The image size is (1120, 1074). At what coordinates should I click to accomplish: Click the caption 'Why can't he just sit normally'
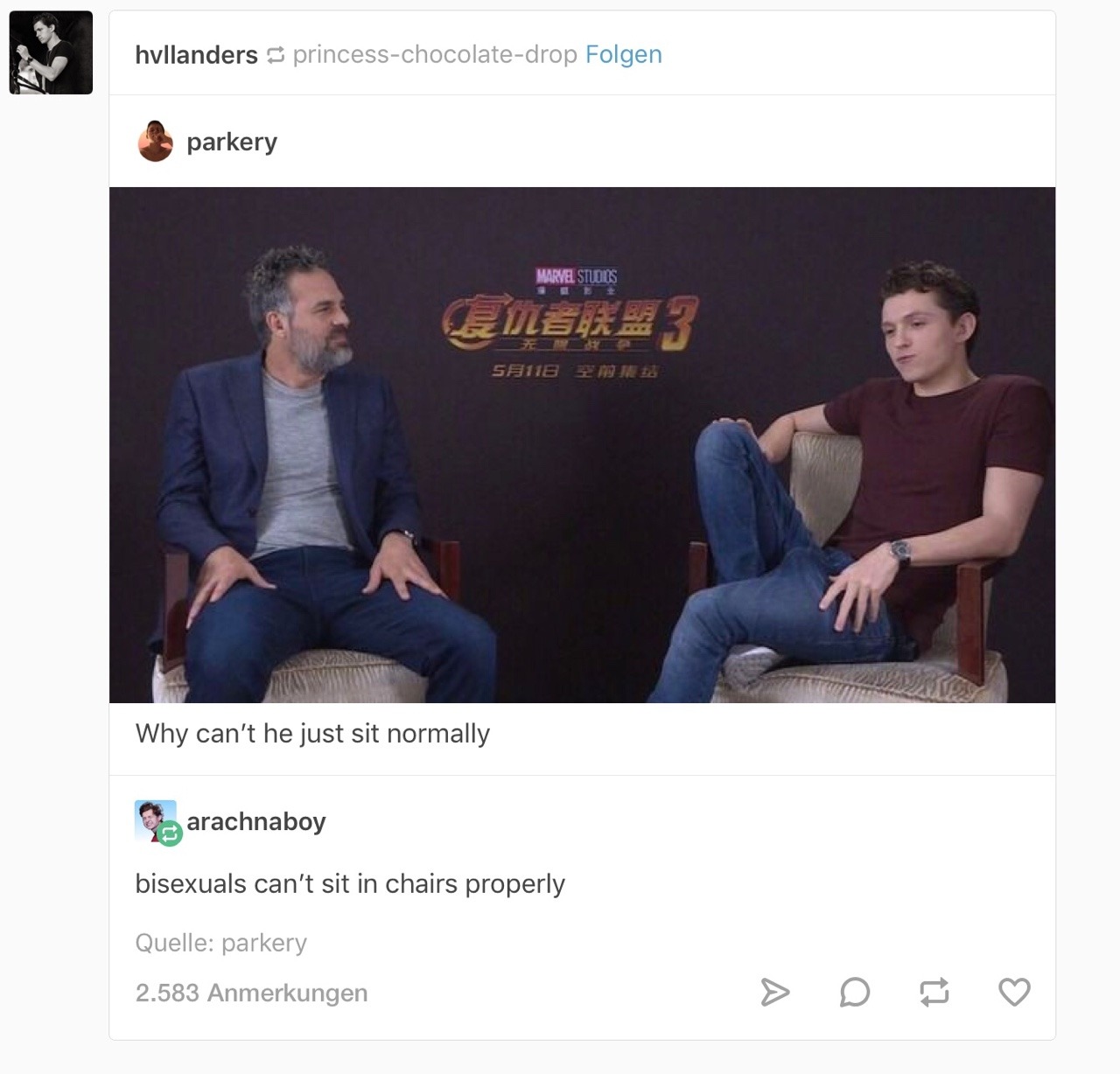tap(312, 733)
